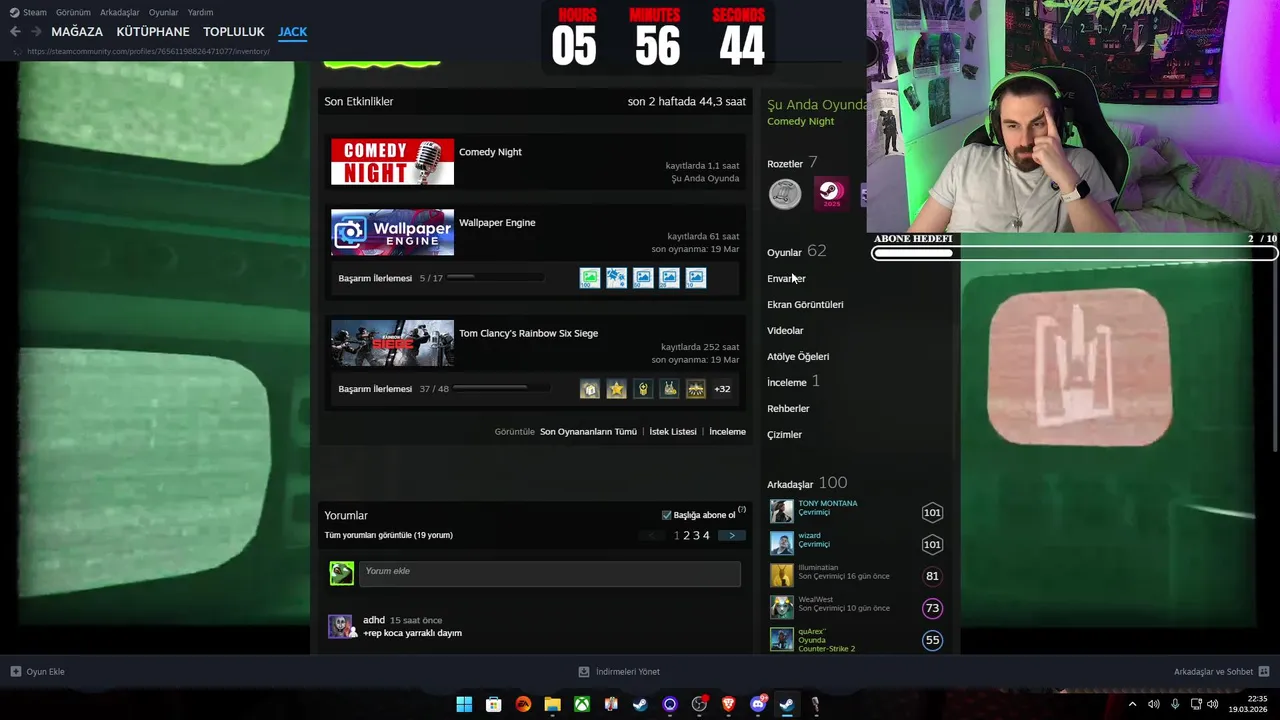Image resolution: width=1280 pixels, height=720 pixels.
Task: Open File Explorer from taskbar
Action: click(x=552, y=704)
